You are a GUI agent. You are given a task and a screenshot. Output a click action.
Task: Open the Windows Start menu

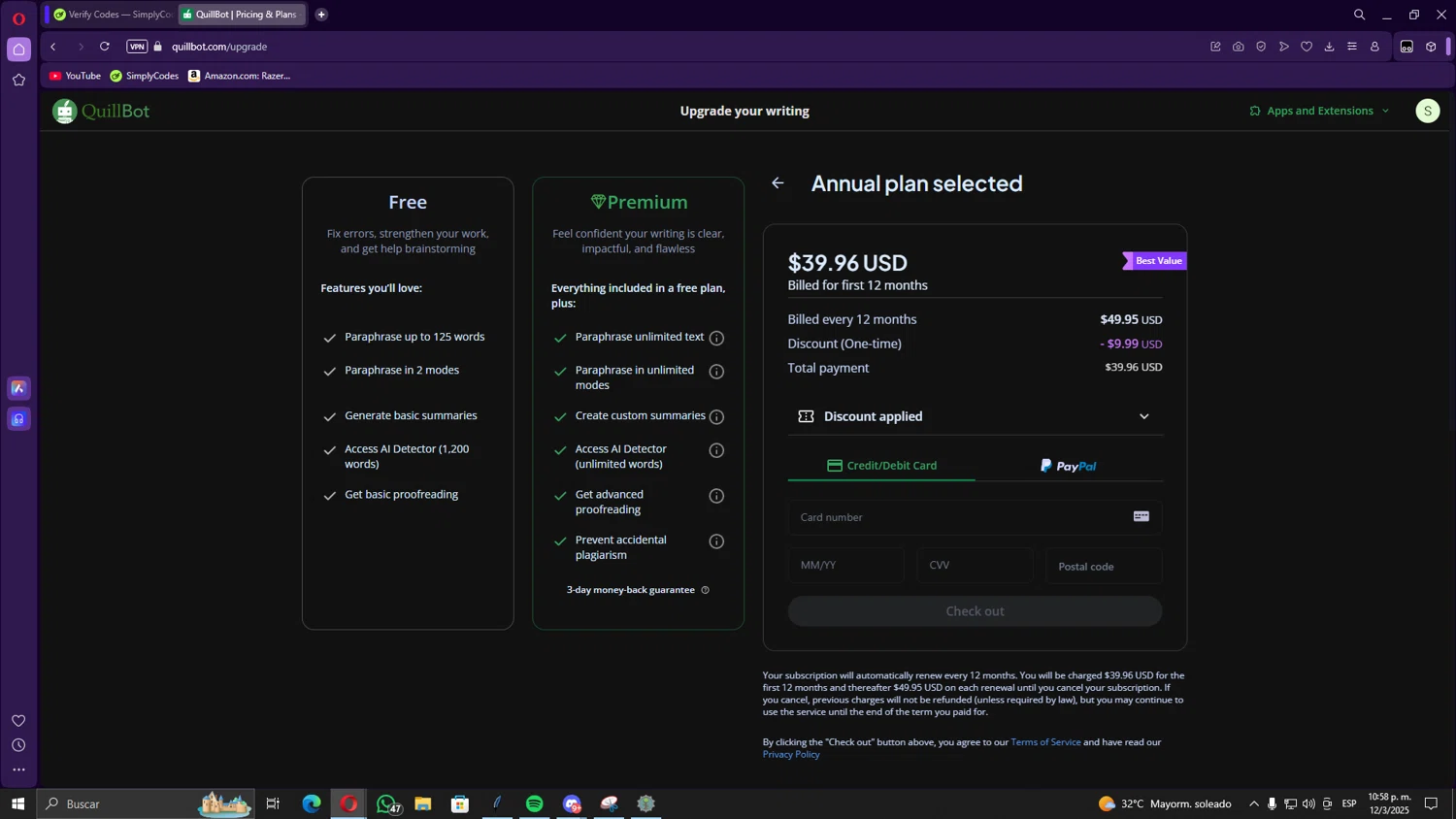[17, 803]
